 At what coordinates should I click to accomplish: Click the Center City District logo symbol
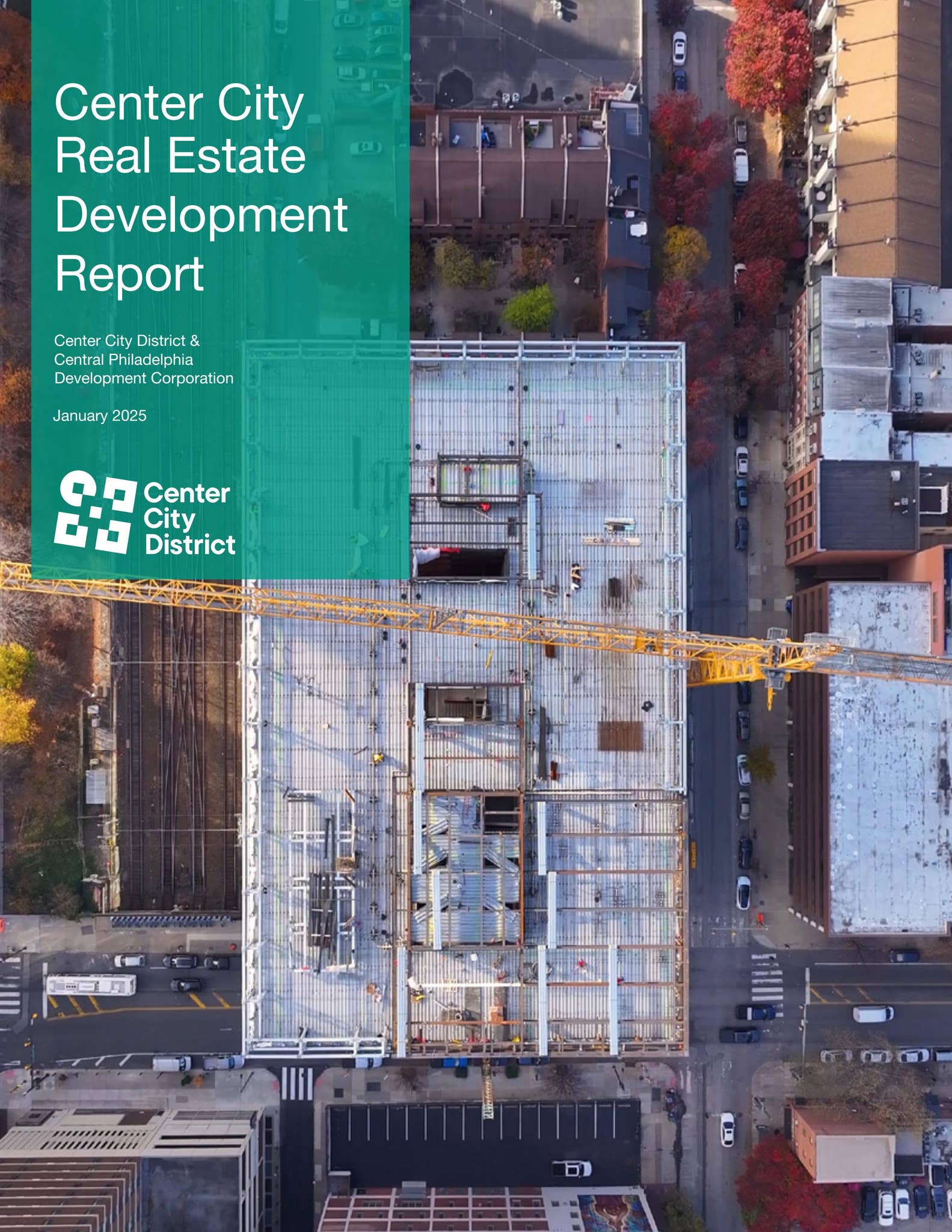[94, 512]
